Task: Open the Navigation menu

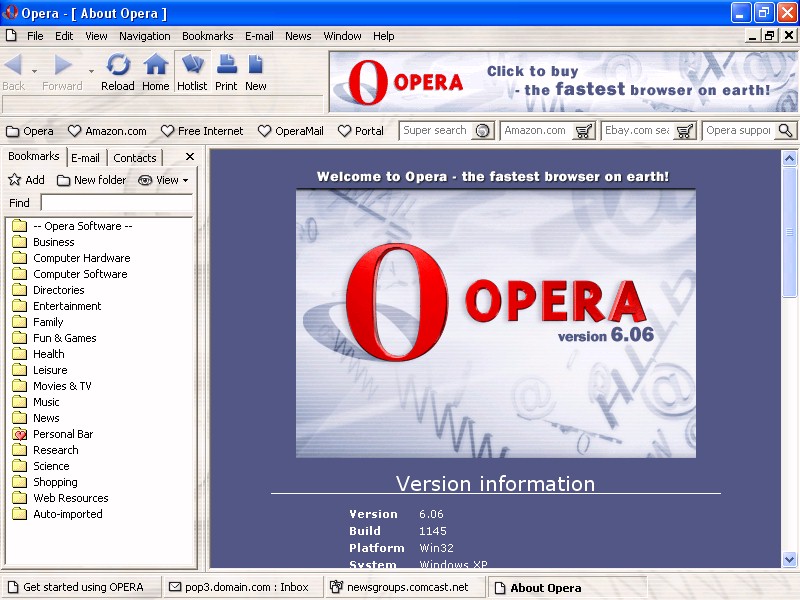Action: coord(144,36)
